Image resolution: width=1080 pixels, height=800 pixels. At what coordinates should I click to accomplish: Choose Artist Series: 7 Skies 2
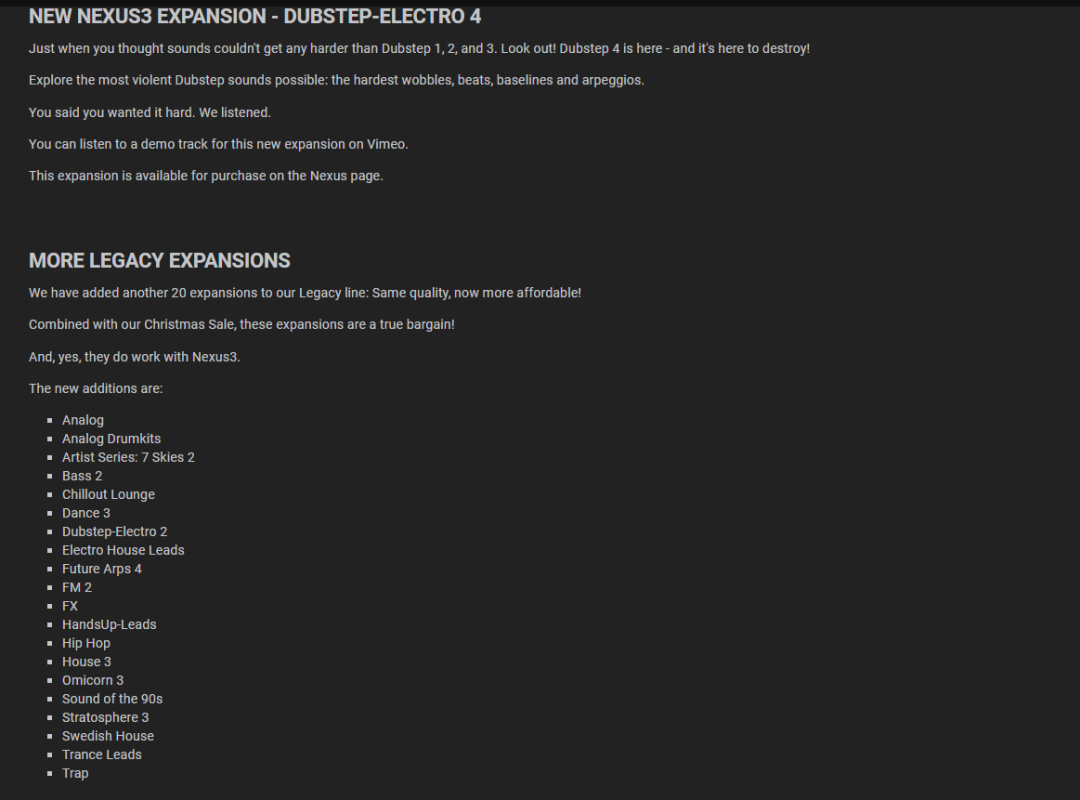(x=128, y=458)
